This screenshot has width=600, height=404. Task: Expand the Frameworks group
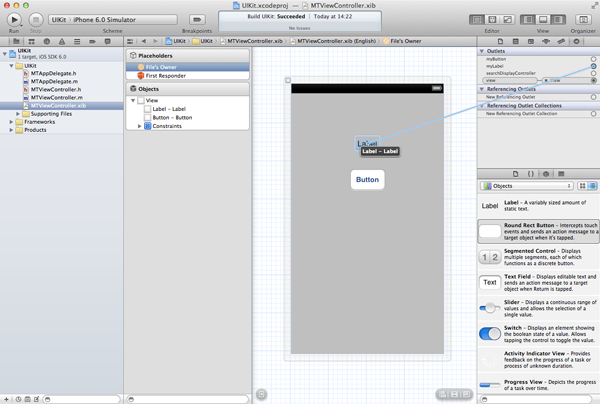11,122
